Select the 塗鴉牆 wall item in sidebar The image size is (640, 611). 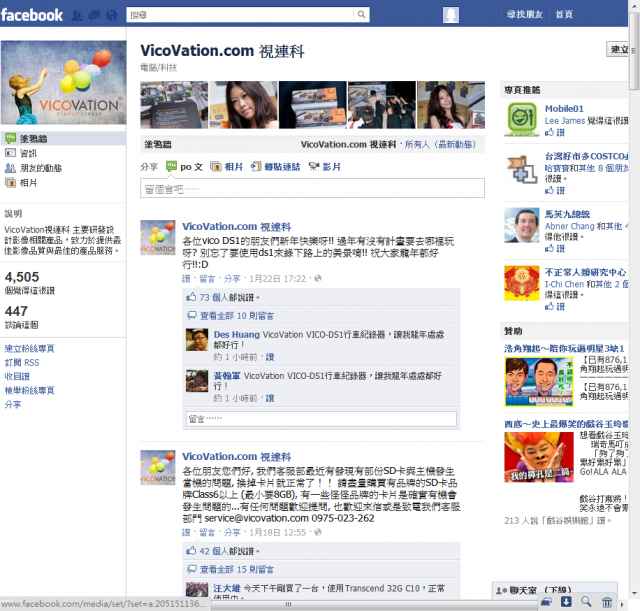coord(63,139)
